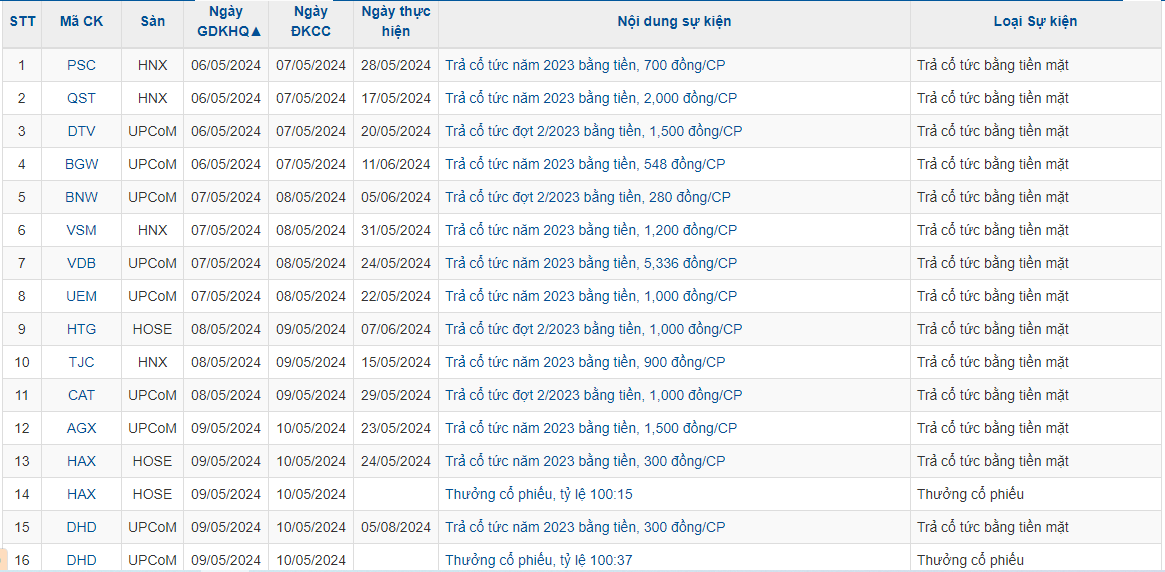
Task: Click the Mã CK column header
Action: pyautogui.click(x=81, y=22)
